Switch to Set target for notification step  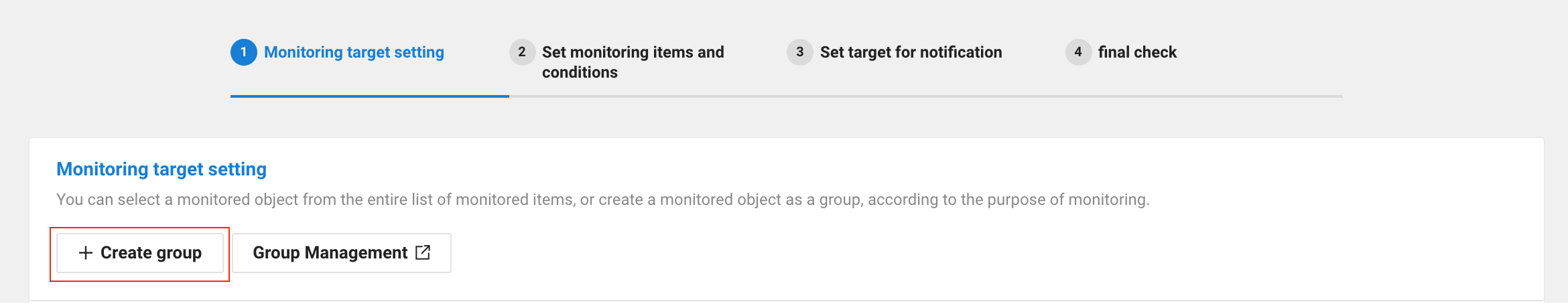(x=911, y=52)
